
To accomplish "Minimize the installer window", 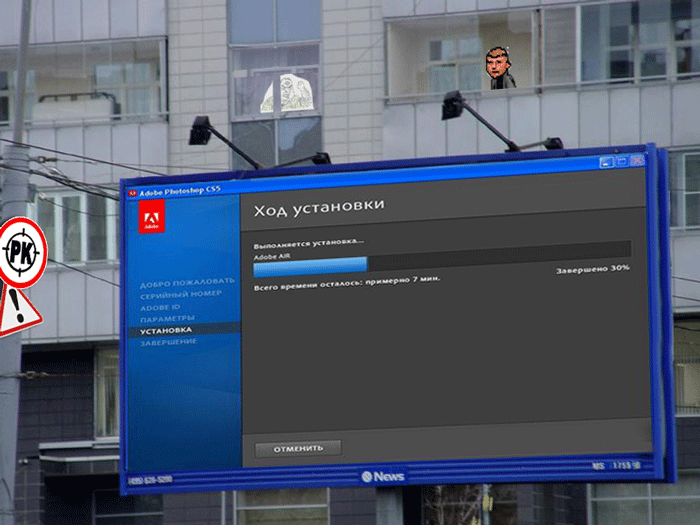I will pos(606,162).
